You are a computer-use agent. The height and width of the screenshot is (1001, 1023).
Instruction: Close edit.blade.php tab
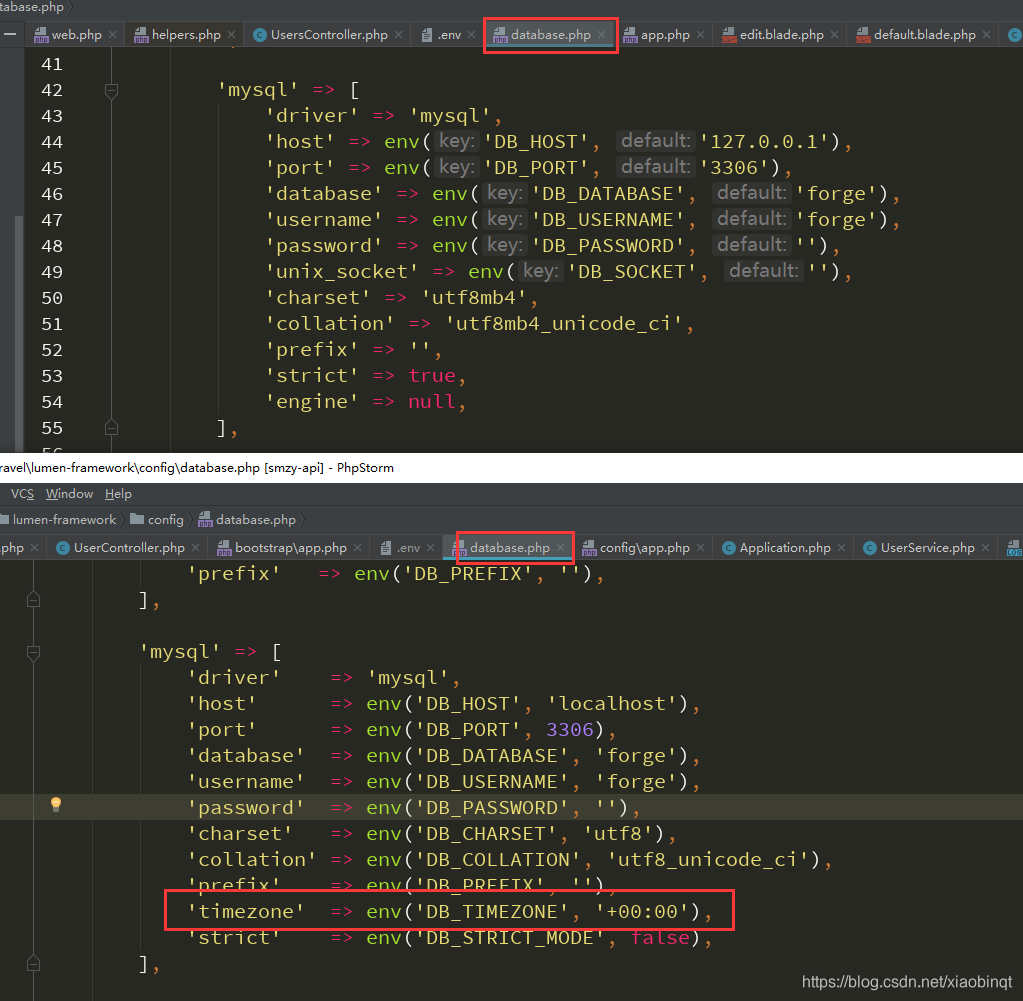pos(834,35)
